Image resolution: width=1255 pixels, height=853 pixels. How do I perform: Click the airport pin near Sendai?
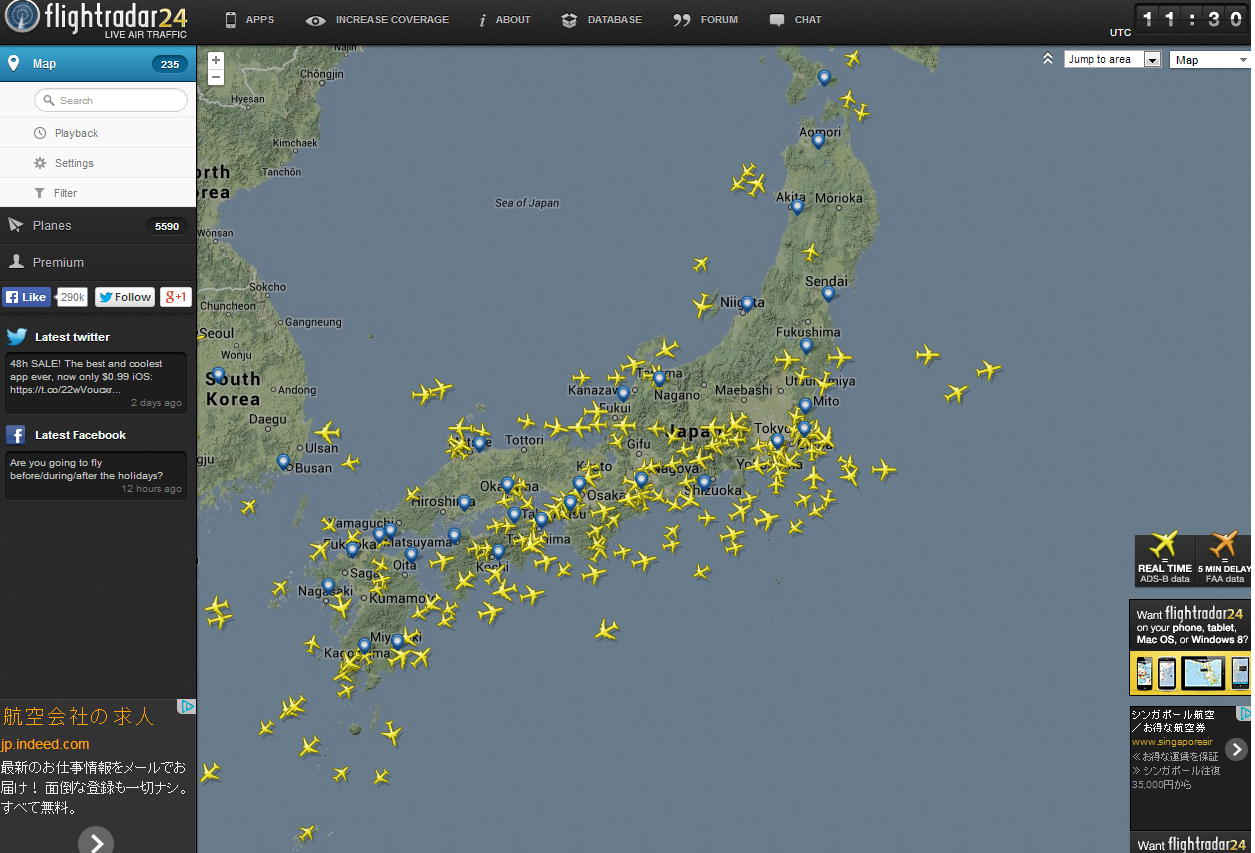point(828,293)
